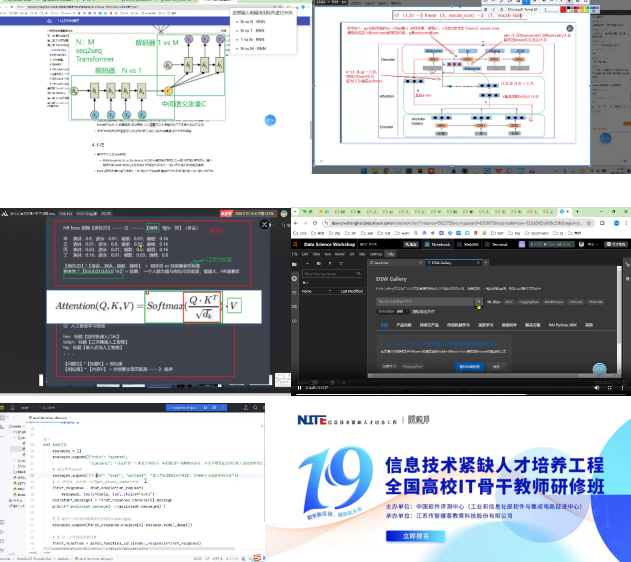
Task: Open the running kernels sidebar icon
Action: tap(294, 278)
